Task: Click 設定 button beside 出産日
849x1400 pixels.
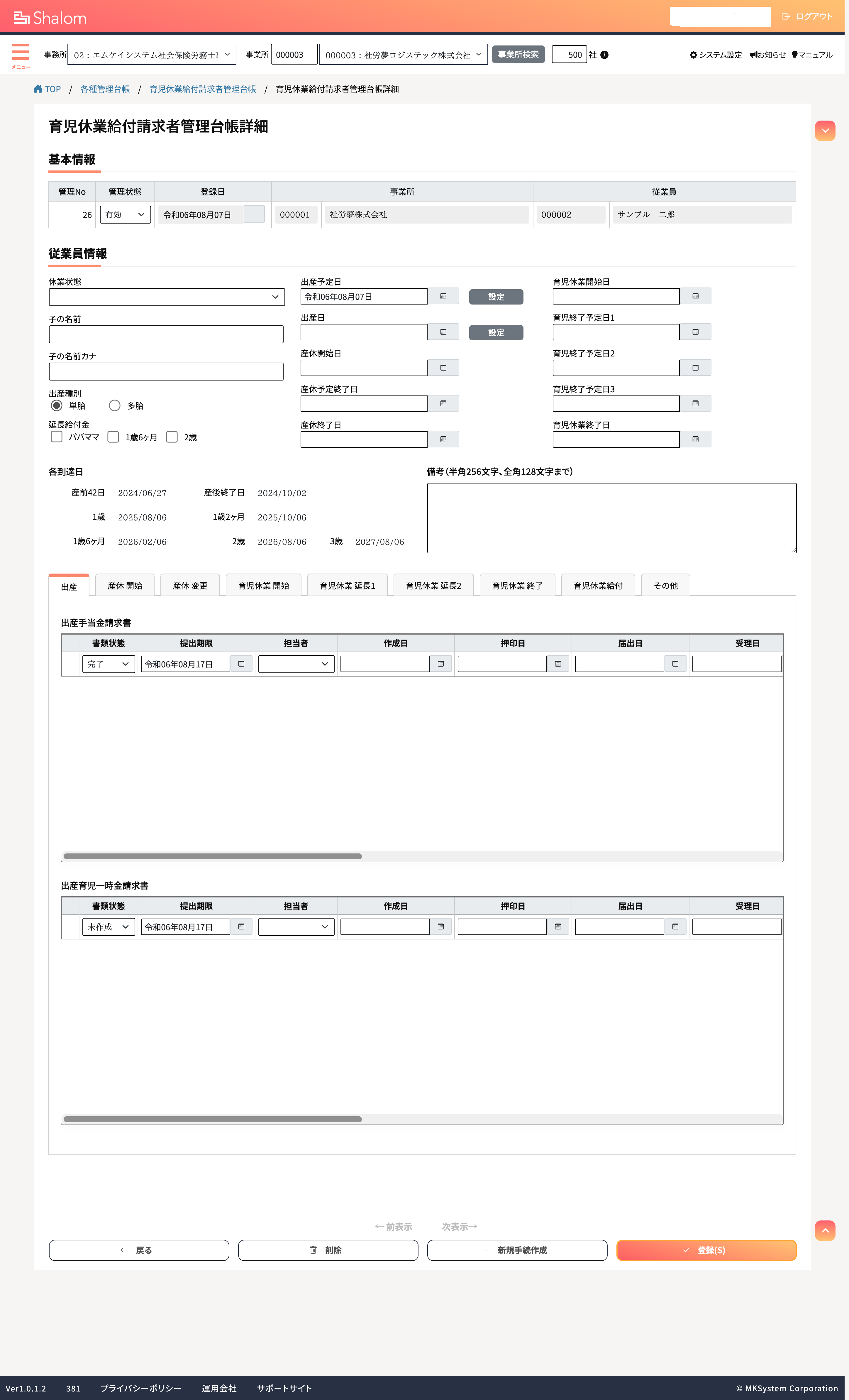Action: click(x=496, y=333)
